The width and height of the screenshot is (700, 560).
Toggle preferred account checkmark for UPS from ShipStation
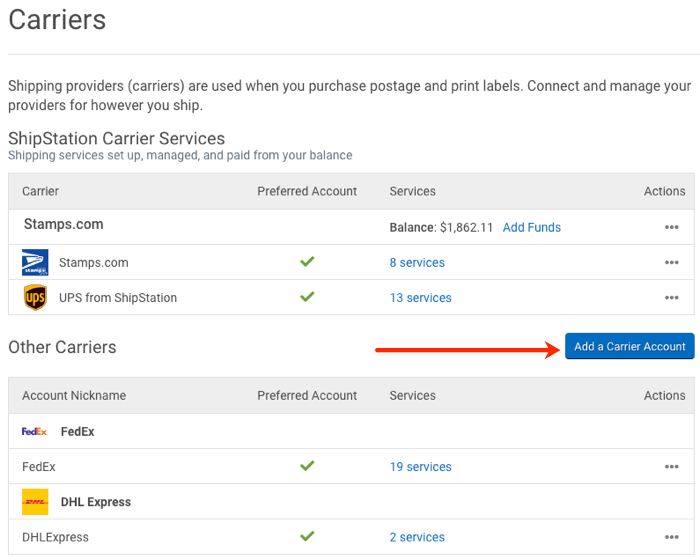307,297
